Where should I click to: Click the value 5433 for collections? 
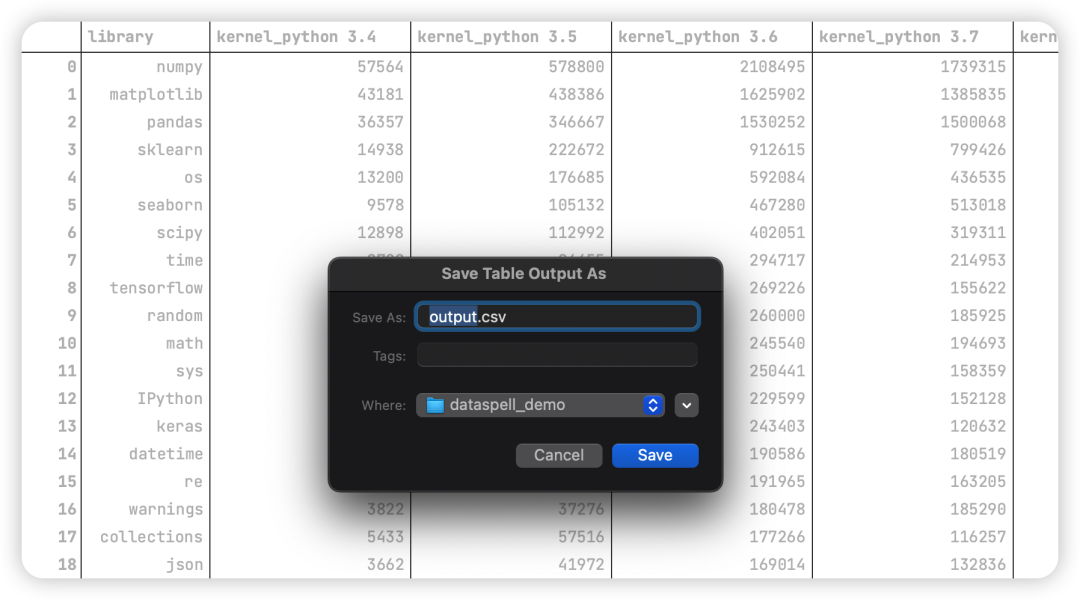[385, 537]
